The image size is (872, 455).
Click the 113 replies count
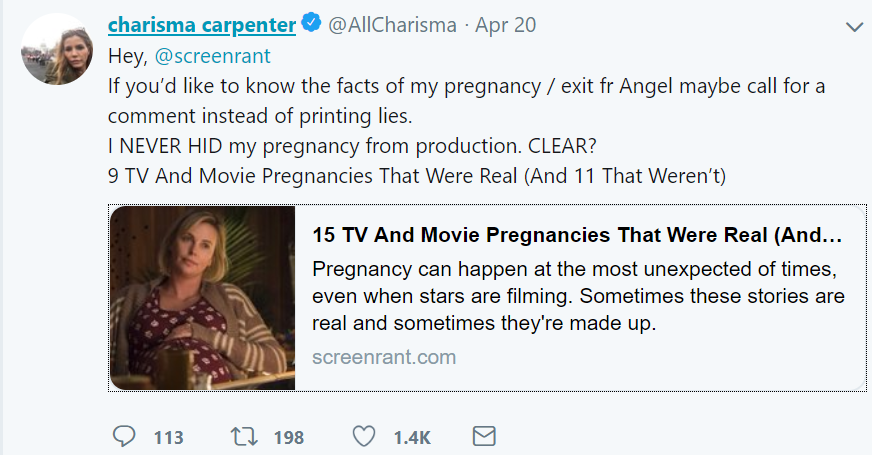click(x=168, y=438)
